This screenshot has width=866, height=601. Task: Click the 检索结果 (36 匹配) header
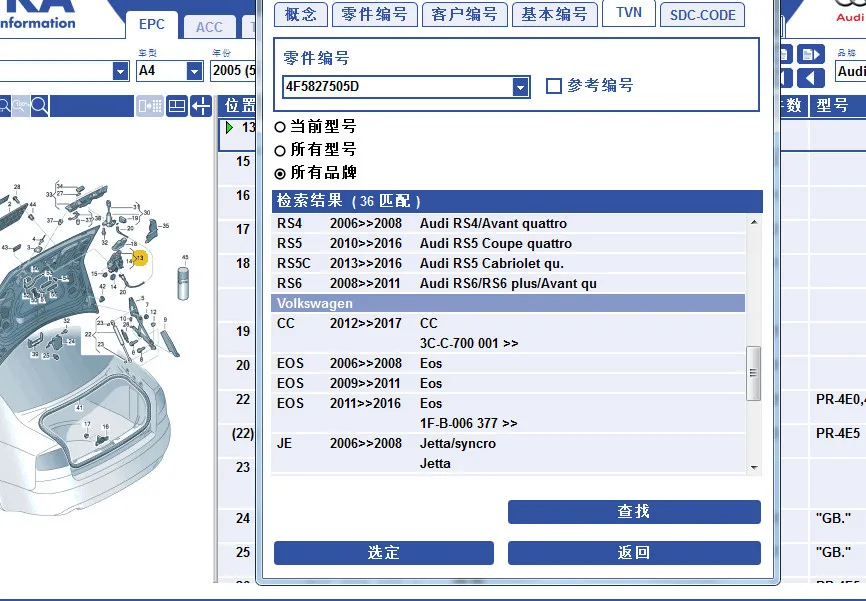(517, 201)
